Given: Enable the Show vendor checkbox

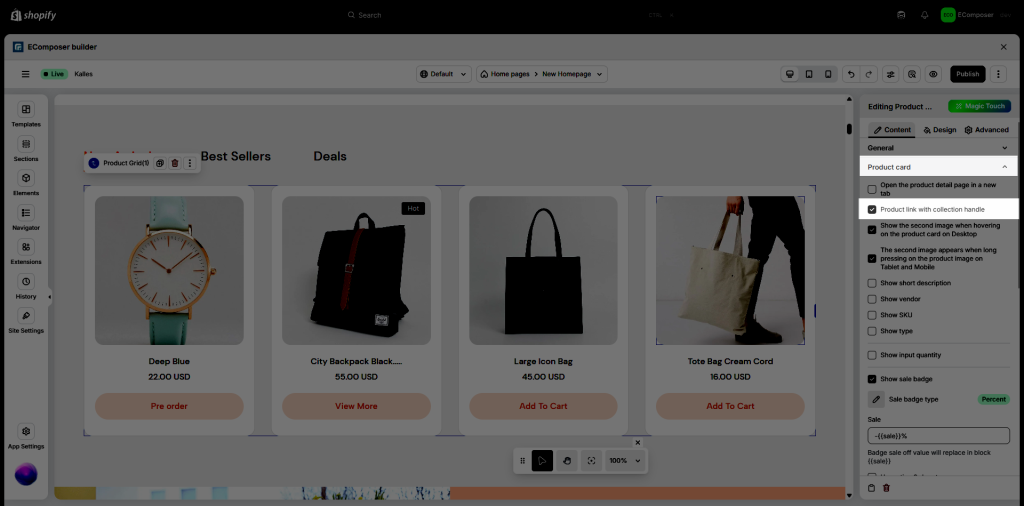Looking at the screenshot, I should (872, 299).
